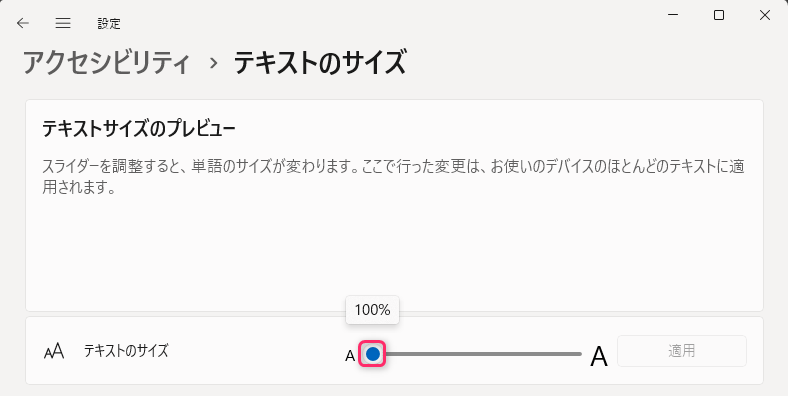Click the 100% tooltip above the slider

click(x=372, y=310)
